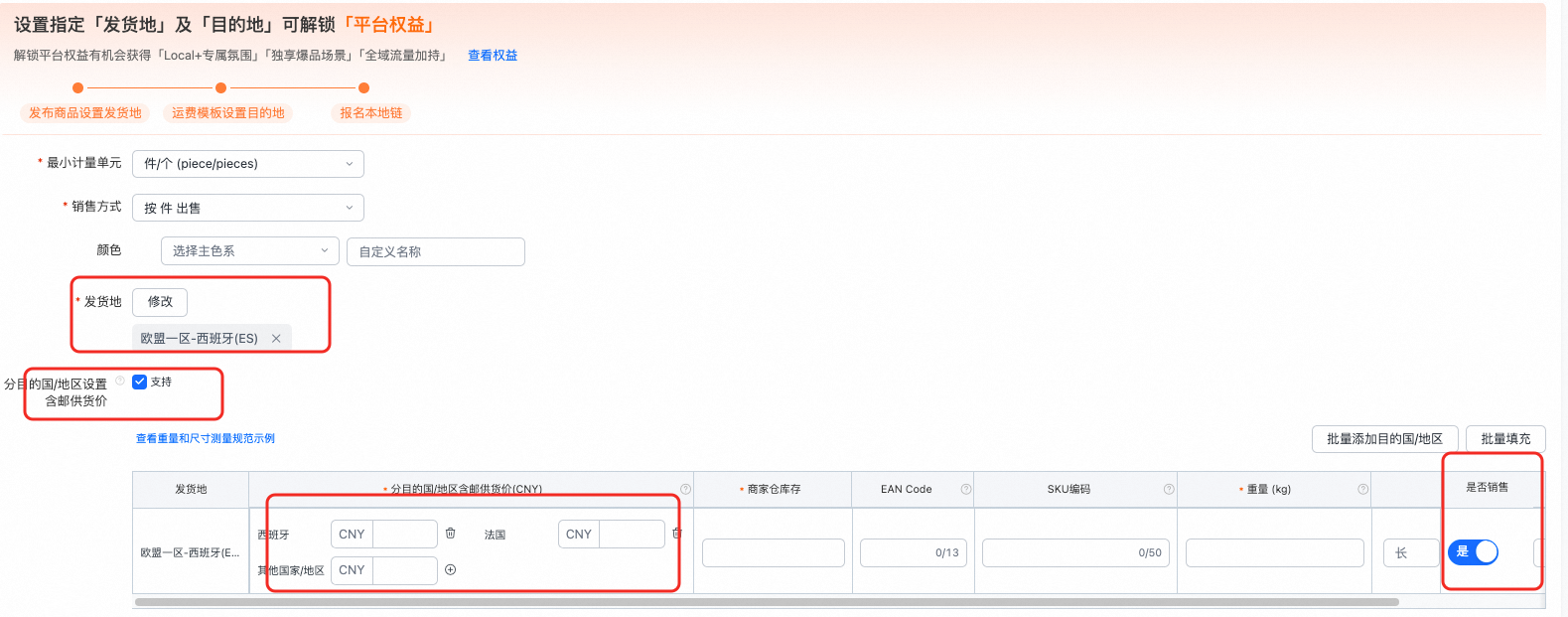
Task: Open the 最小计量单元 dropdown
Action: point(248,164)
